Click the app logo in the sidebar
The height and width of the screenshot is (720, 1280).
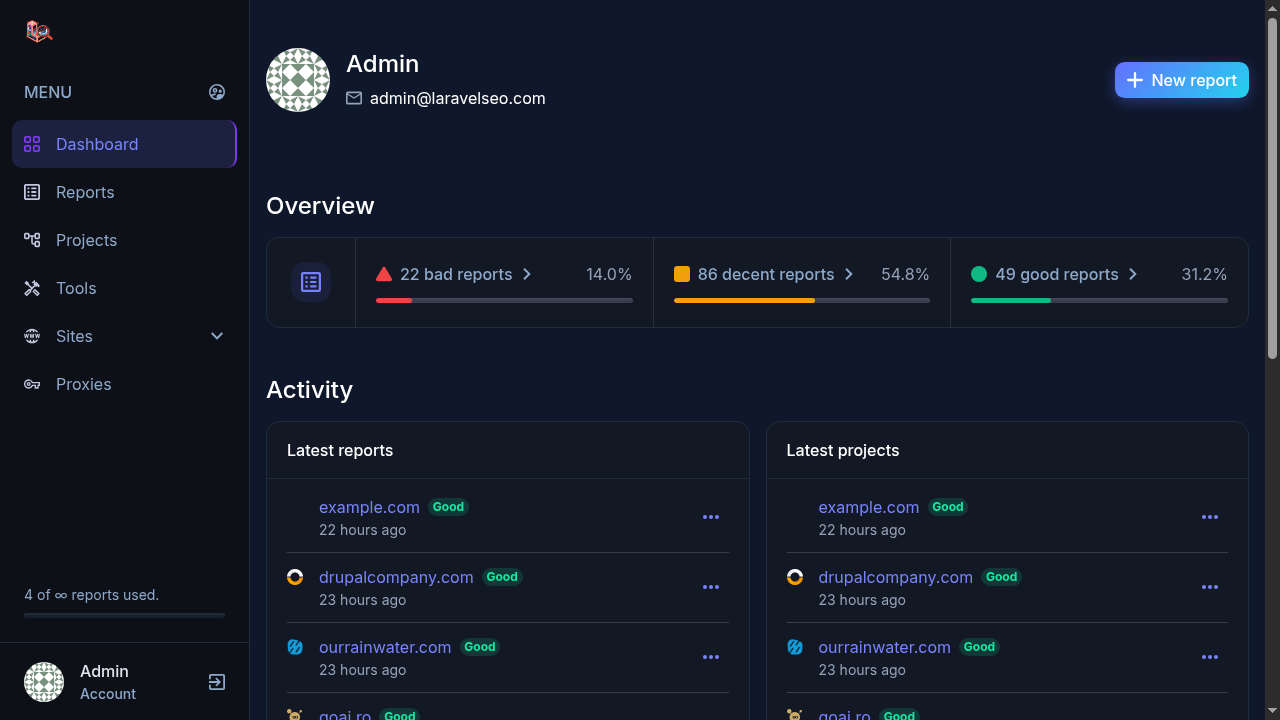click(39, 31)
